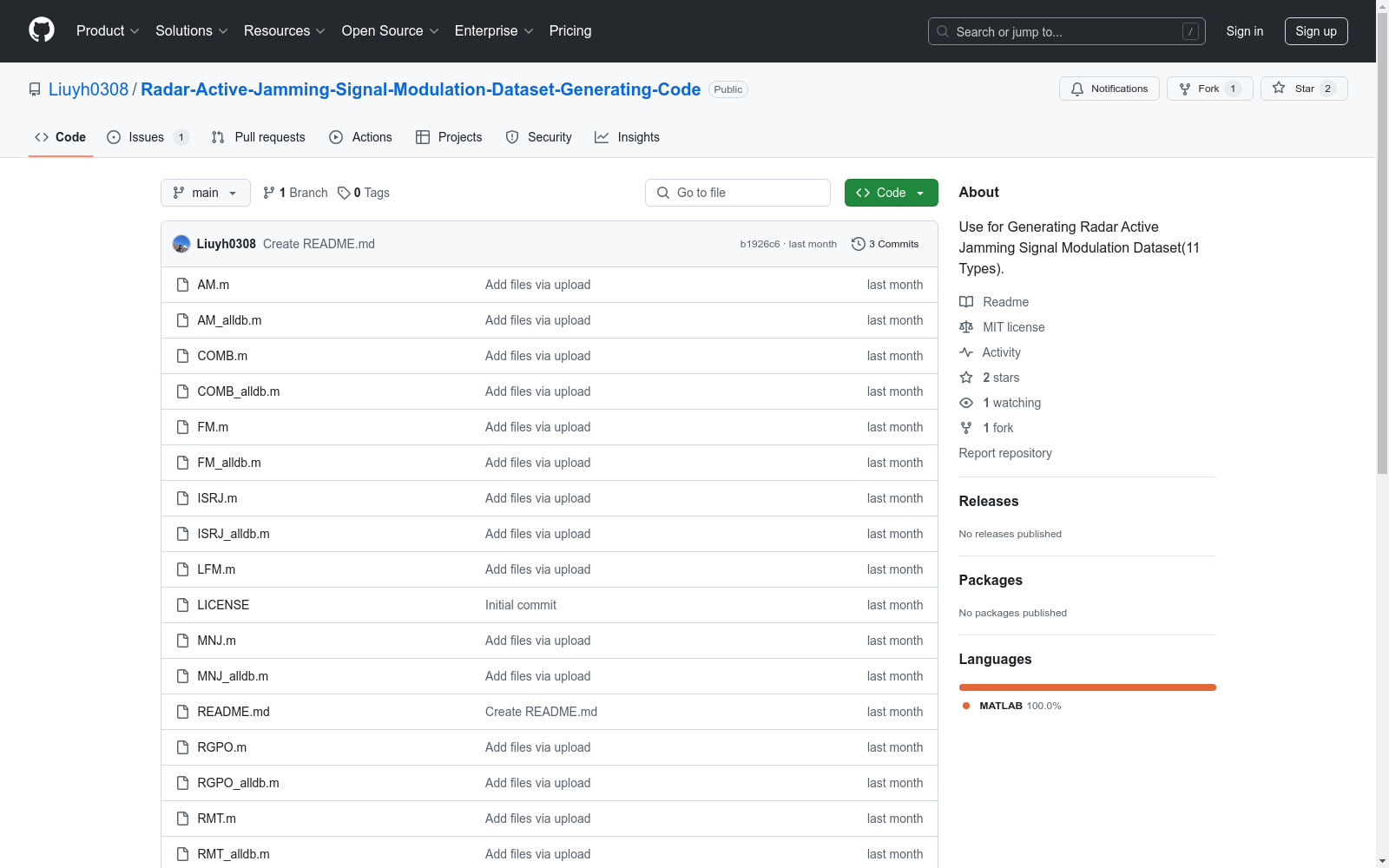Open the FM_alldb.m file
The height and width of the screenshot is (868, 1389).
pyautogui.click(x=229, y=463)
